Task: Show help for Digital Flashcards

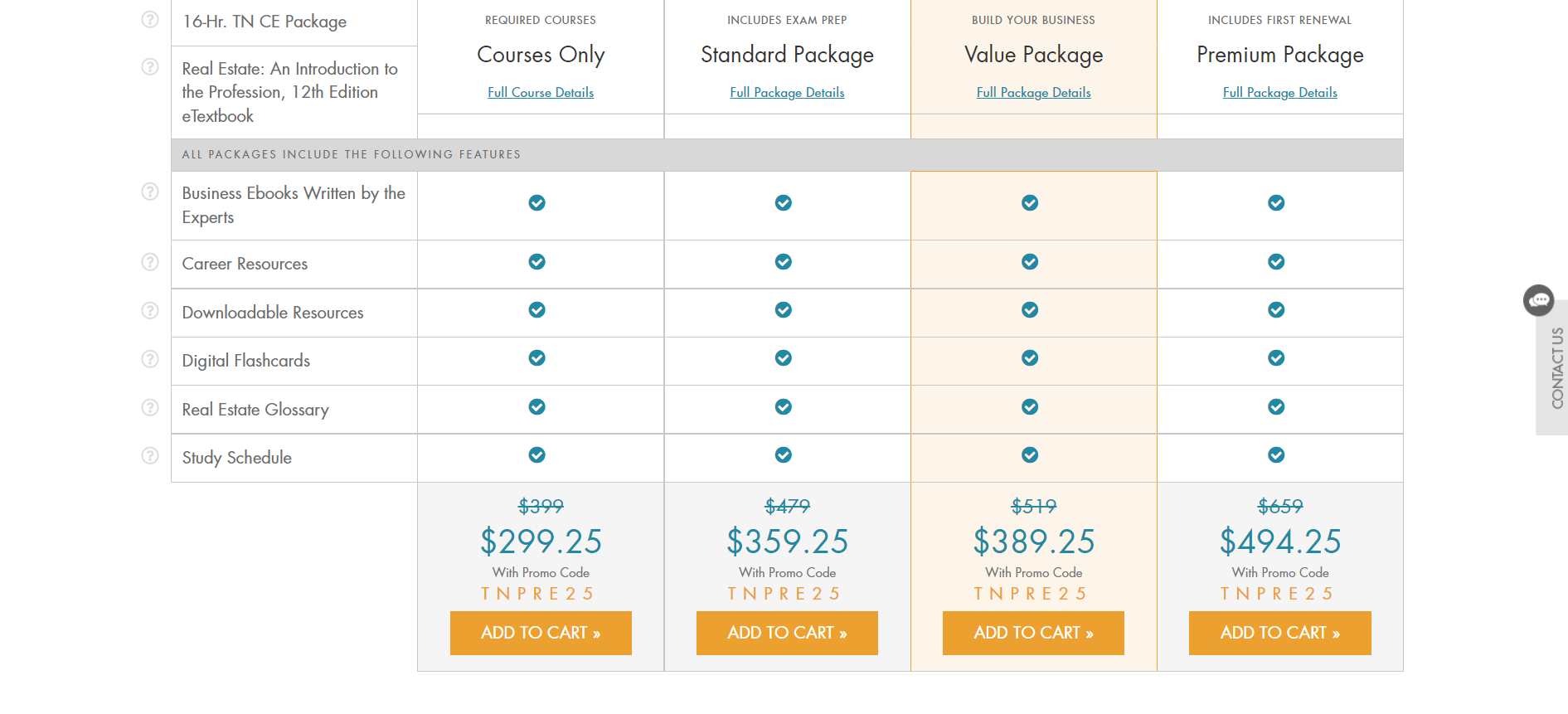Action: [x=150, y=359]
